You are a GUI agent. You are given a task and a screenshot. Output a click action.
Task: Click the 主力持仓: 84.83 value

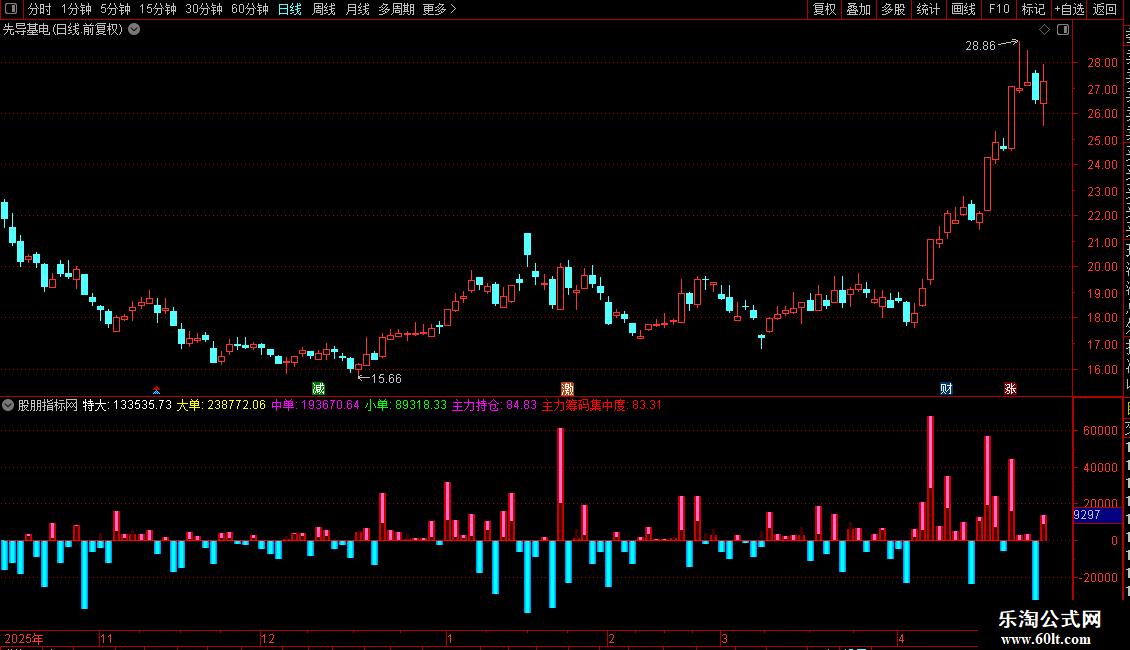point(494,405)
